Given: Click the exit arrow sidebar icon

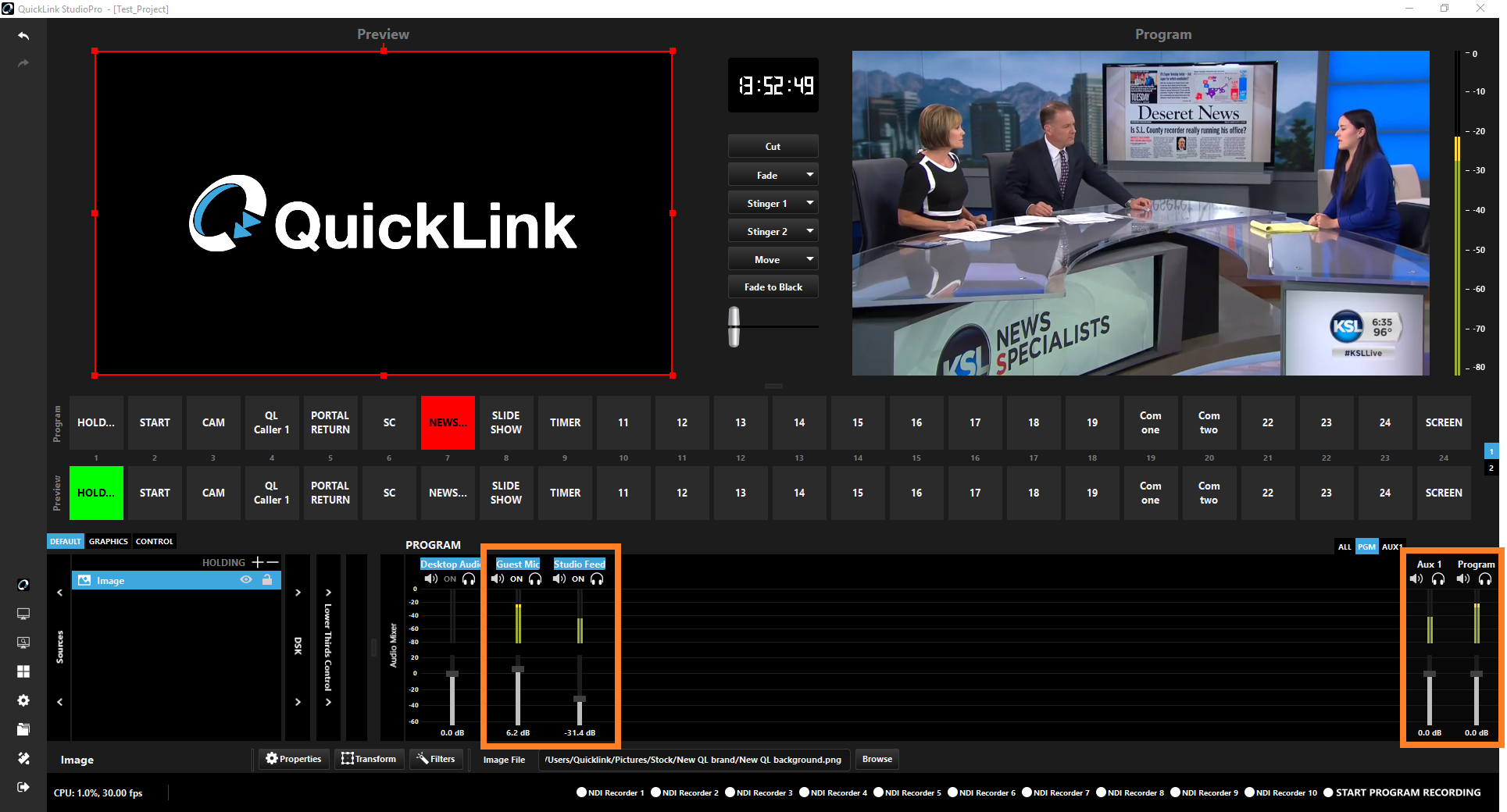Looking at the screenshot, I should (x=23, y=787).
